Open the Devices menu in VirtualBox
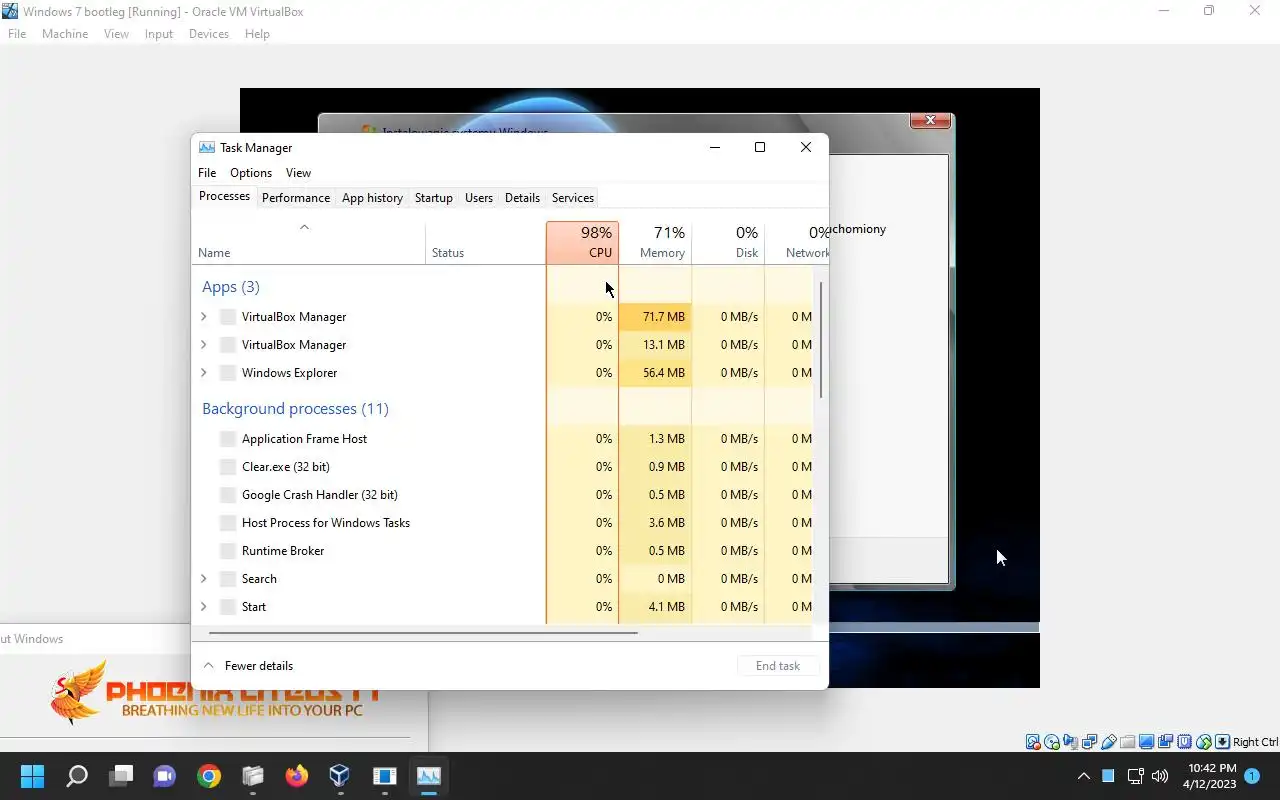Viewport: 1280px width, 800px height. tap(208, 34)
